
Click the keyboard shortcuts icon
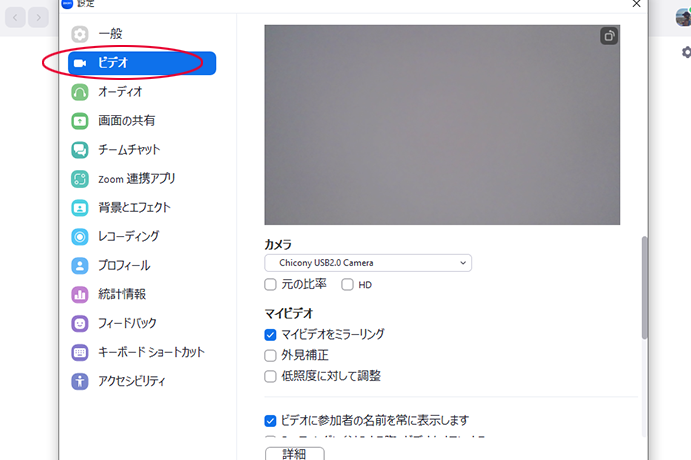80,352
